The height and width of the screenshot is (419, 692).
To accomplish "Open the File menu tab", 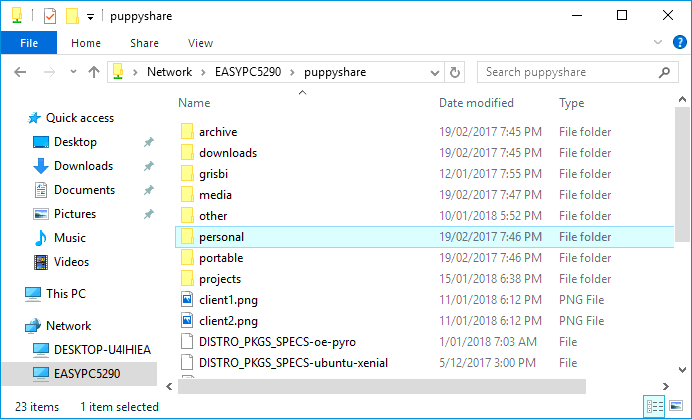I will click(29, 43).
